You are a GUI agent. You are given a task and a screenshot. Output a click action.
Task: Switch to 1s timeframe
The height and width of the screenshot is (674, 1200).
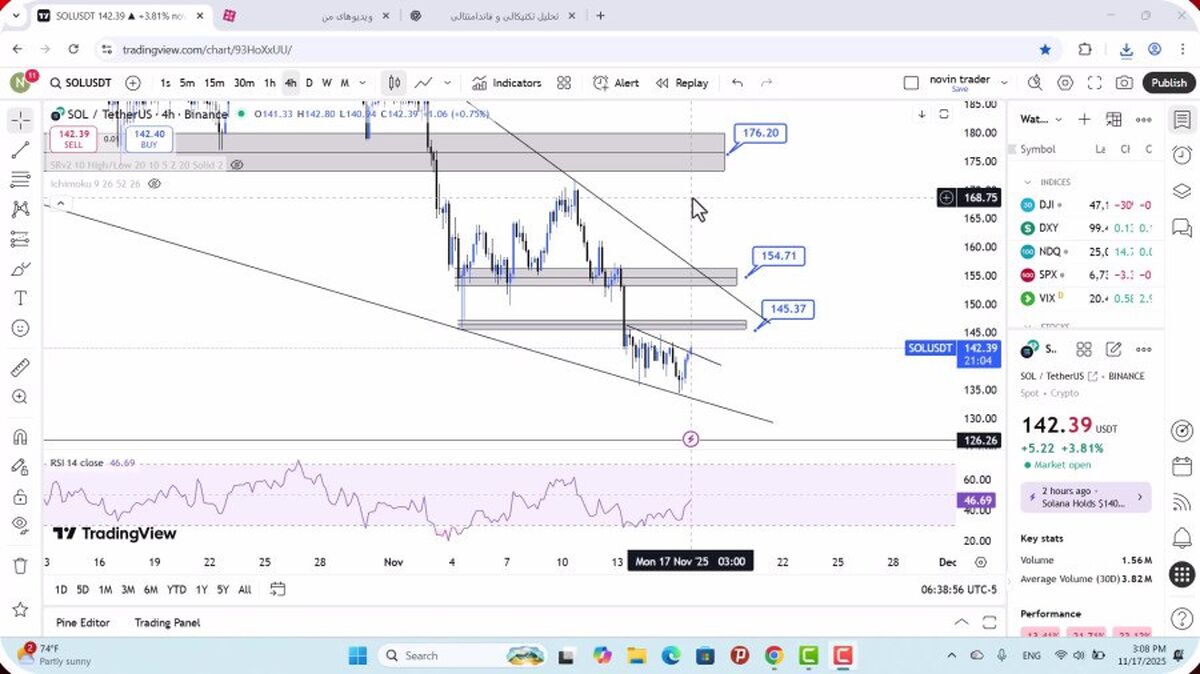click(165, 83)
